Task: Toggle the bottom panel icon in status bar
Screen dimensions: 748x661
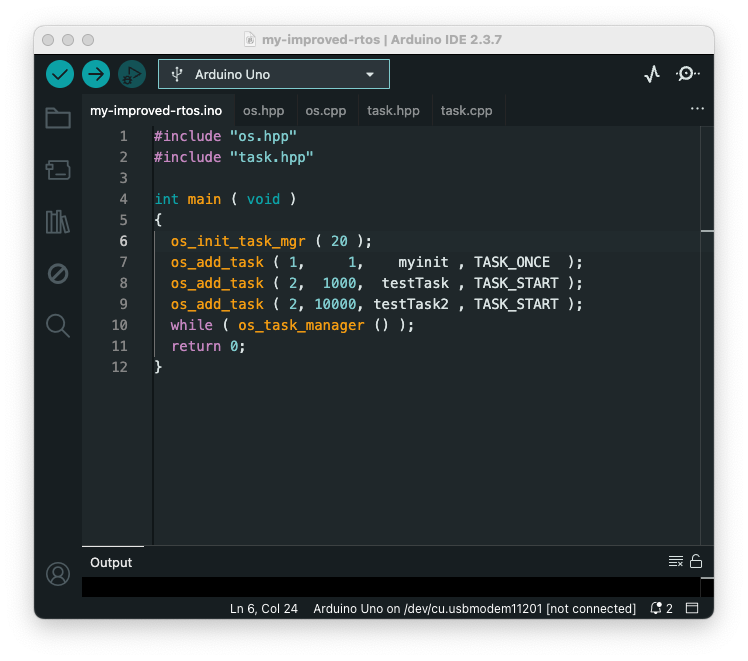Action: coord(692,608)
